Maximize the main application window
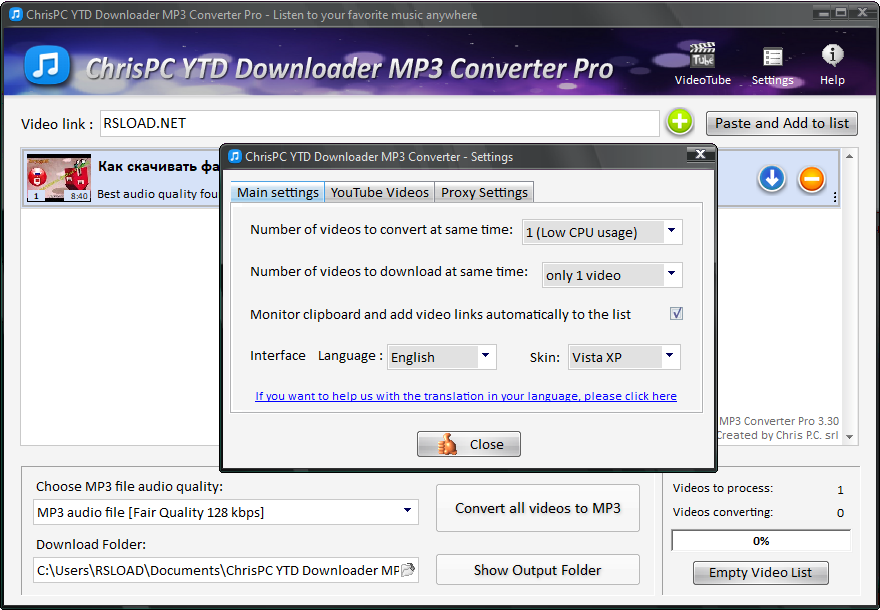The image size is (880, 610). 841,13
